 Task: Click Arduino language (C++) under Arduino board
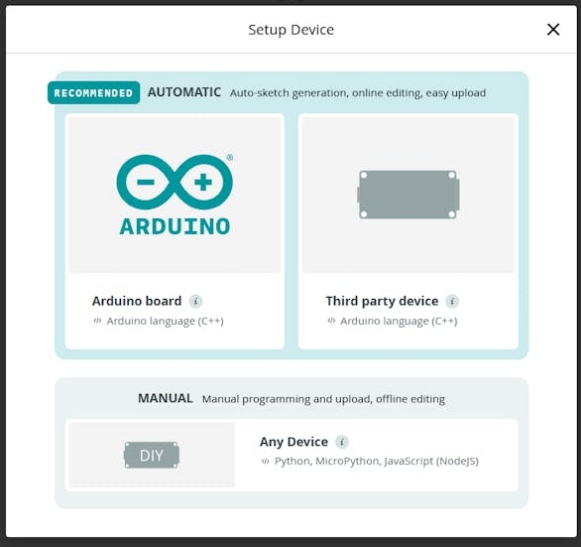tap(165, 321)
